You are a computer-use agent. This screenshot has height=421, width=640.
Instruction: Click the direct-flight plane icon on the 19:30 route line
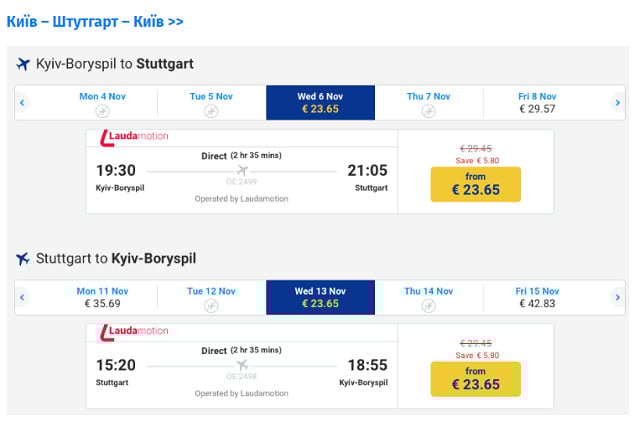click(241, 172)
